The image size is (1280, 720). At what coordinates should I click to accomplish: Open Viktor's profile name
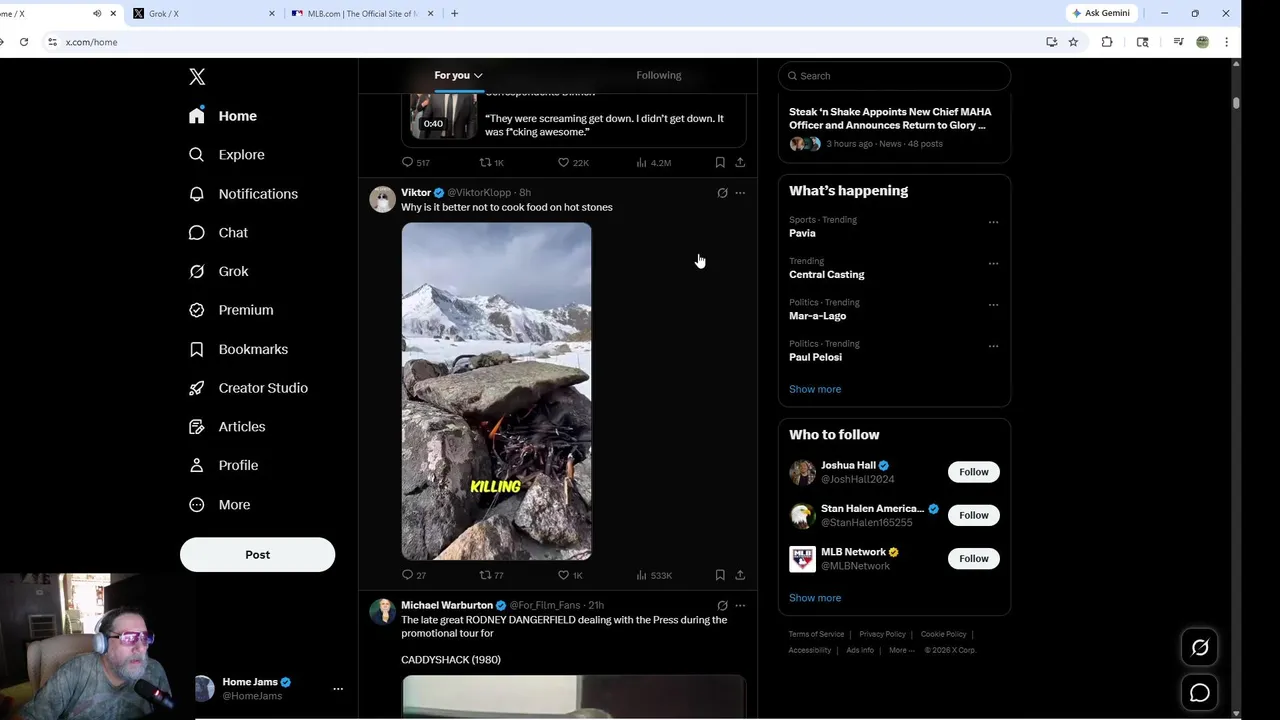[416, 192]
